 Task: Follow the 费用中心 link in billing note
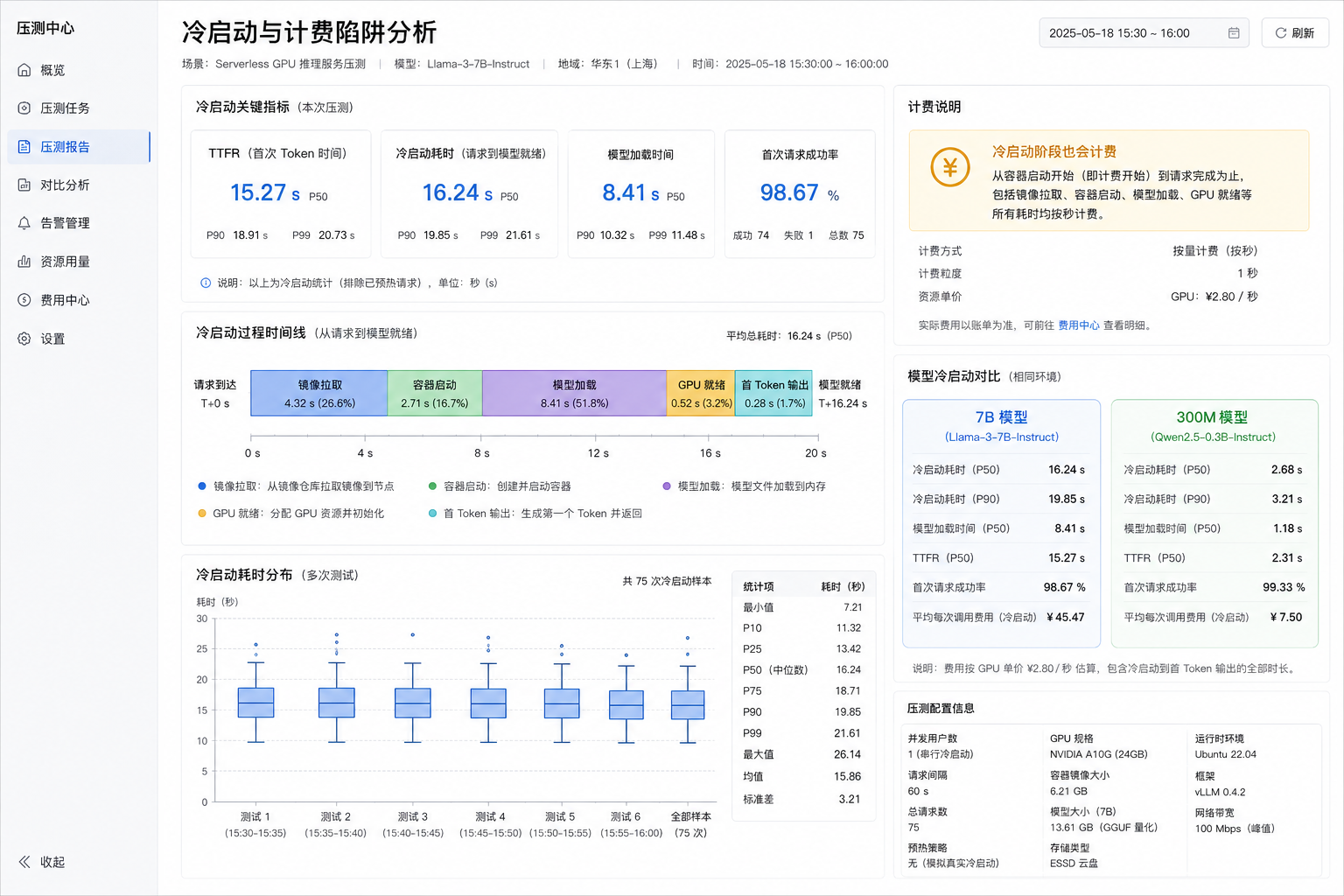click(1079, 325)
